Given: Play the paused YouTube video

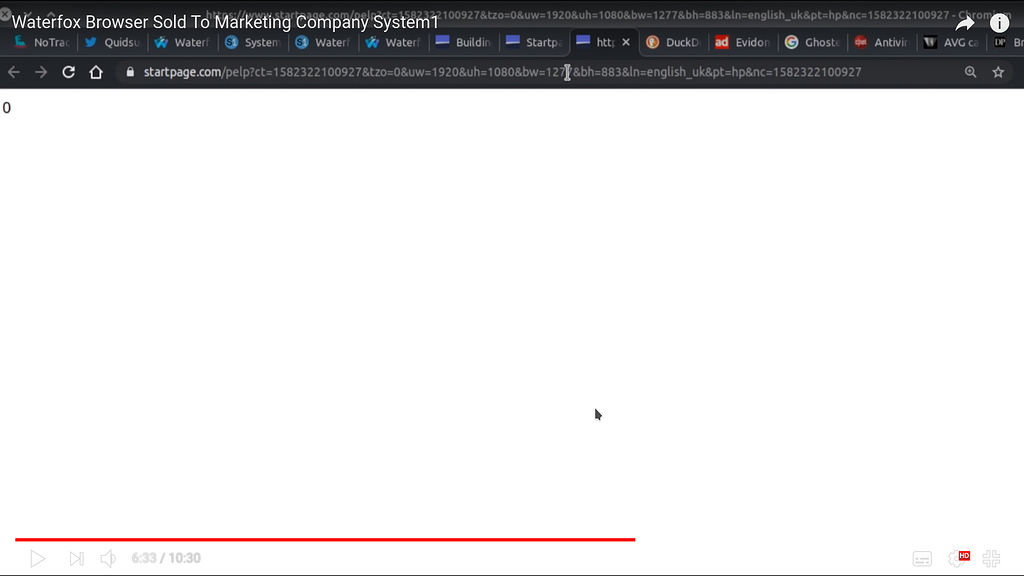Looking at the screenshot, I should click(38, 558).
